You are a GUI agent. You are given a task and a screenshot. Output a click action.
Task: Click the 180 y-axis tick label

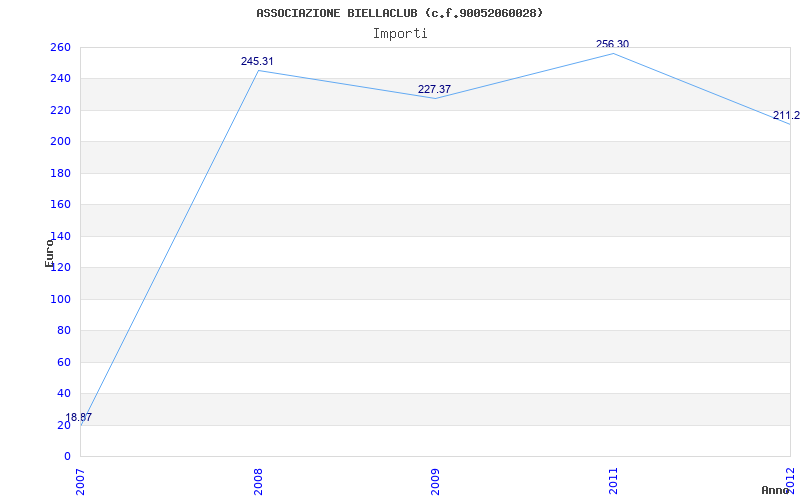(x=60, y=173)
